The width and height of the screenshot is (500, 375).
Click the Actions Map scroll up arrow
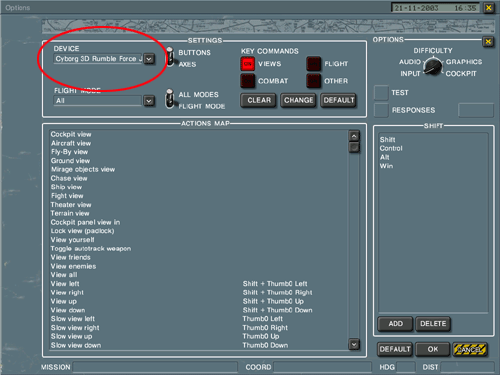354,136
